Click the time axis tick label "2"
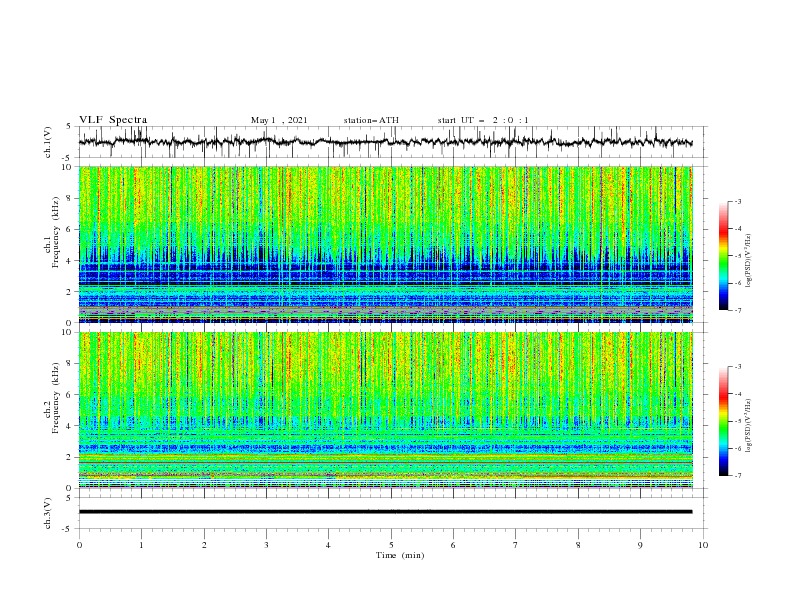792x612 pixels. (x=204, y=545)
